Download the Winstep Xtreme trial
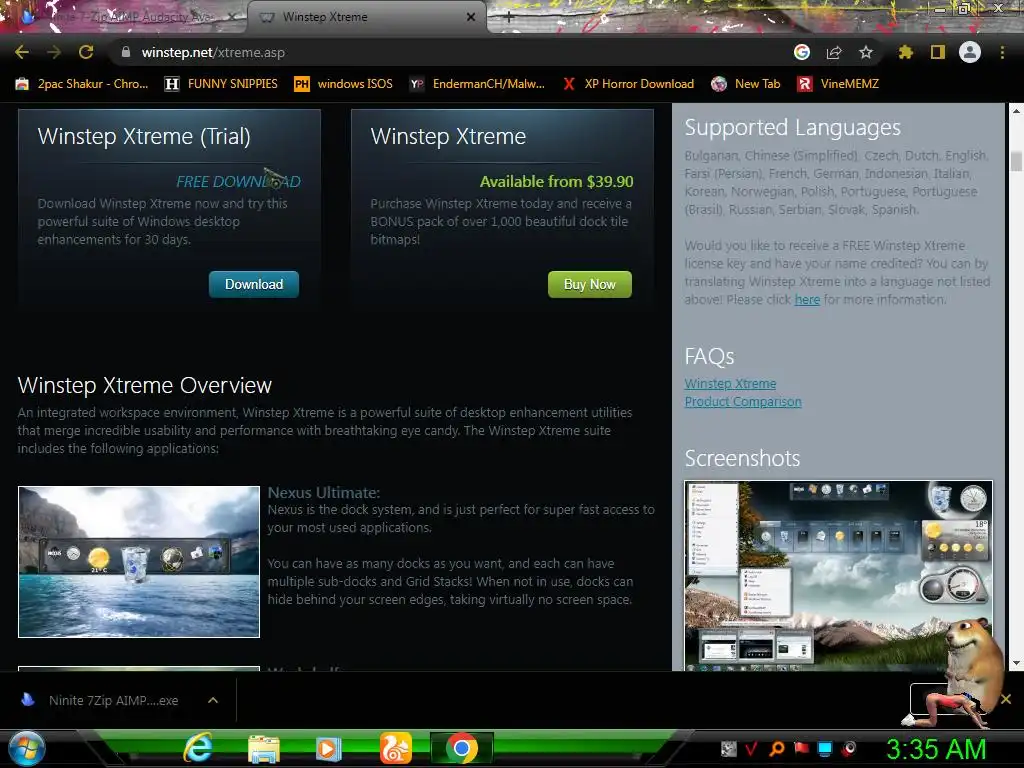Image resolution: width=1024 pixels, height=768 pixels. (x=254, y=285)
